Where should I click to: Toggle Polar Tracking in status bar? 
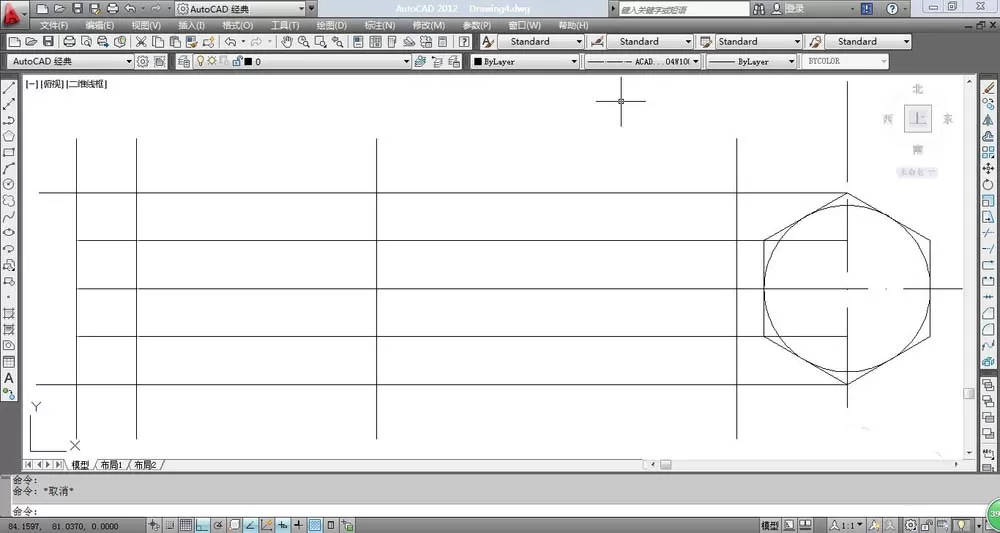(218, 525)
